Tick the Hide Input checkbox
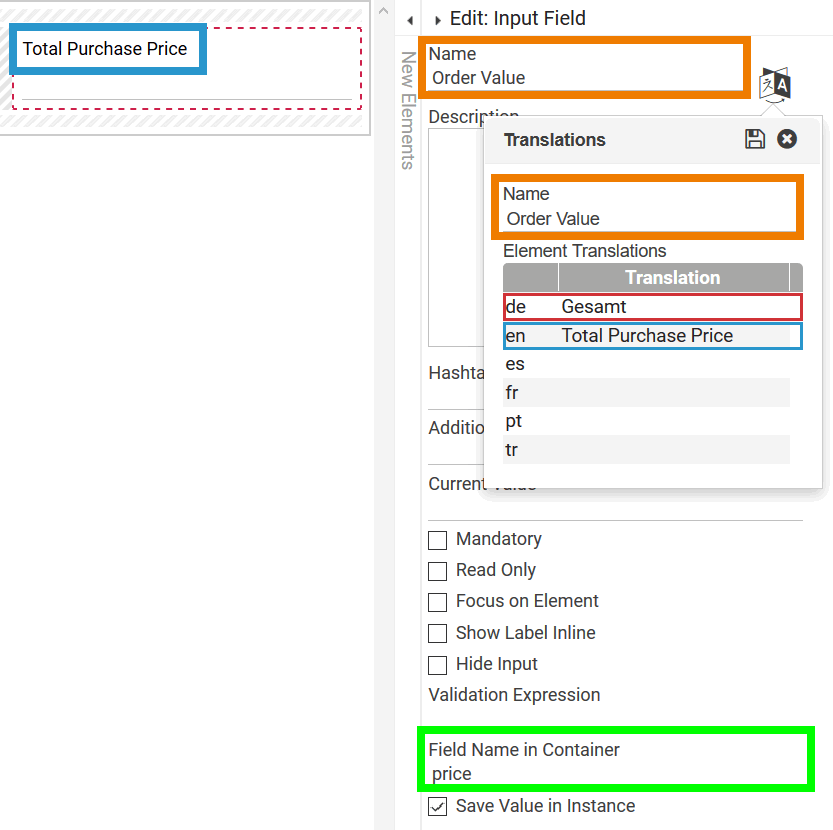This screenshot has width=833, height=830. pos(438,665)
